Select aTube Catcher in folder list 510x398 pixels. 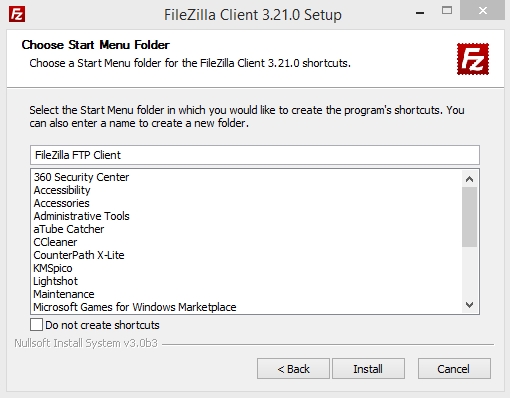(x=69, y=229)
